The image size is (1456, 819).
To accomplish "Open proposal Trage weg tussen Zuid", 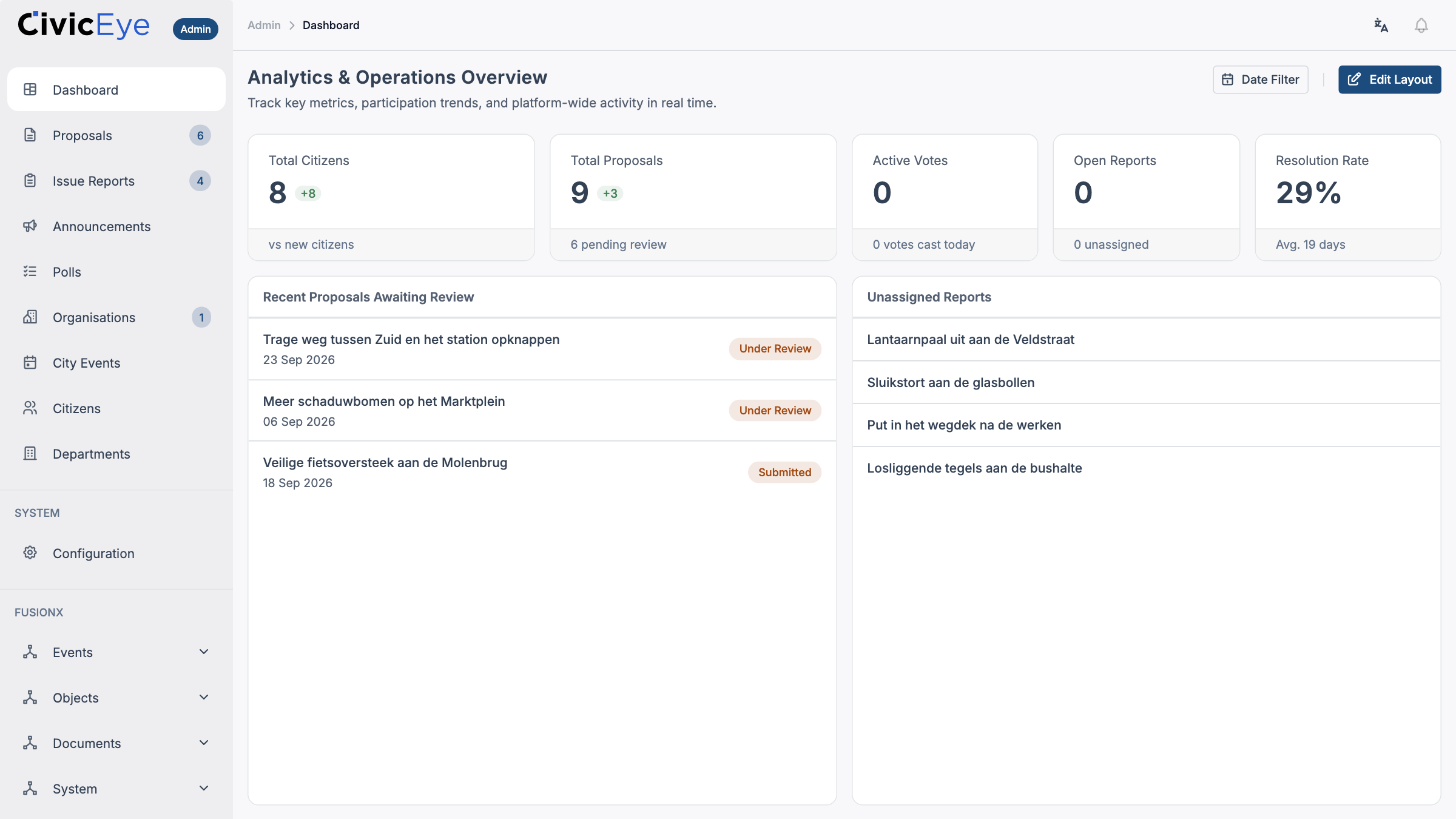I will pyautogui.click(x=542, y=349).
